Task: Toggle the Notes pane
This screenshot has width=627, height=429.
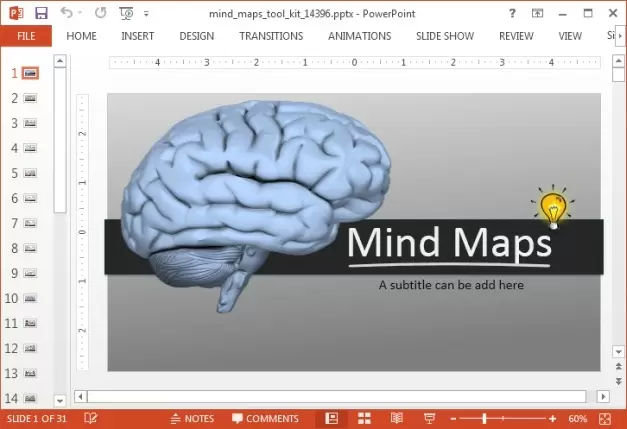Action: [x=192, y=418]
